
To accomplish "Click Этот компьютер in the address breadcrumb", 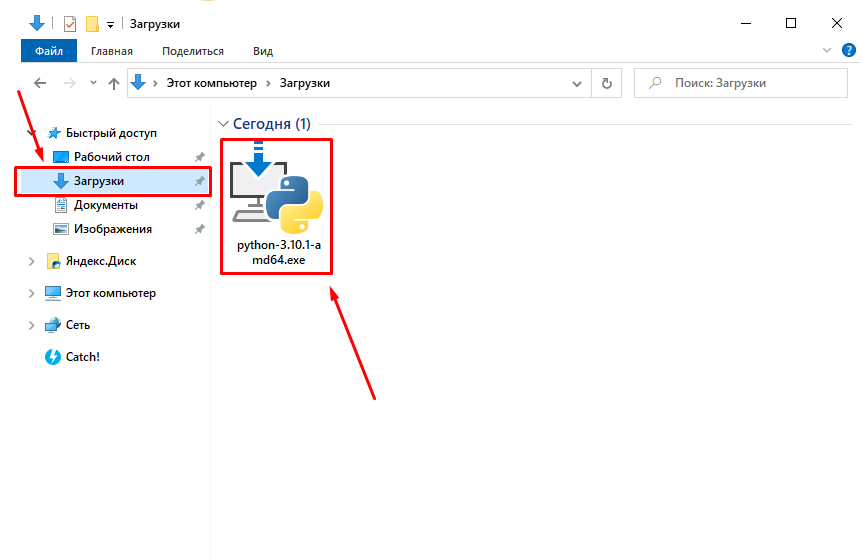I will [x=212, y=83].
